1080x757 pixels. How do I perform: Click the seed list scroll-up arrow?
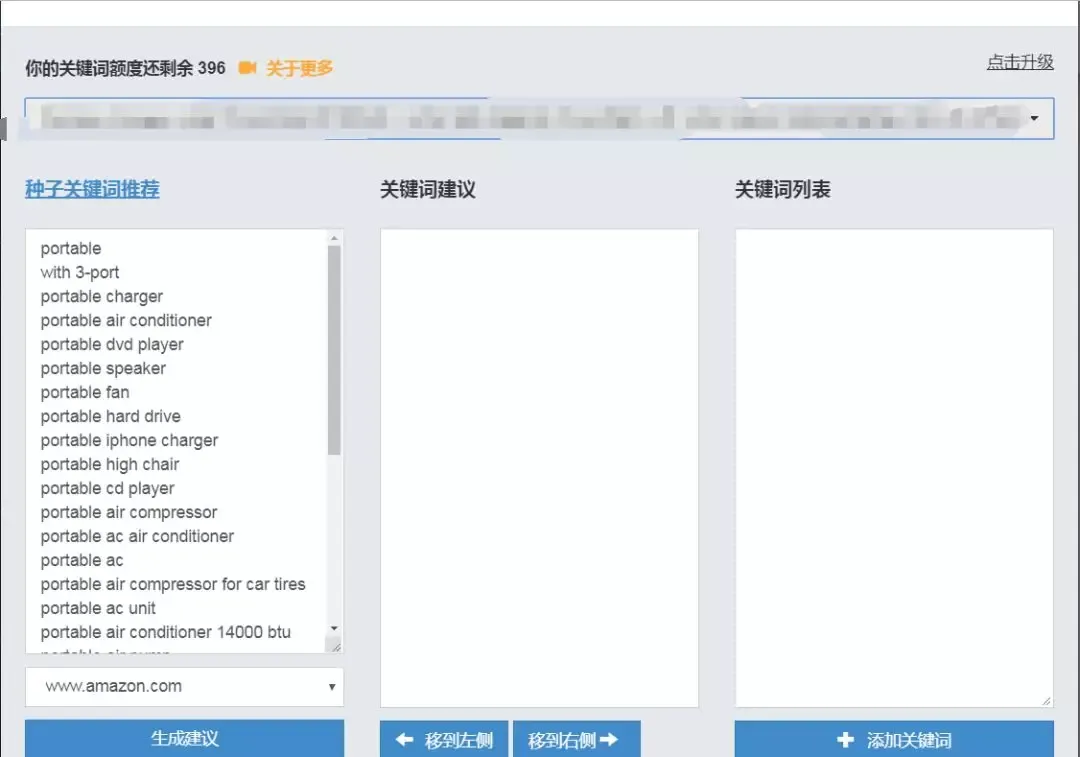[334, 238]
